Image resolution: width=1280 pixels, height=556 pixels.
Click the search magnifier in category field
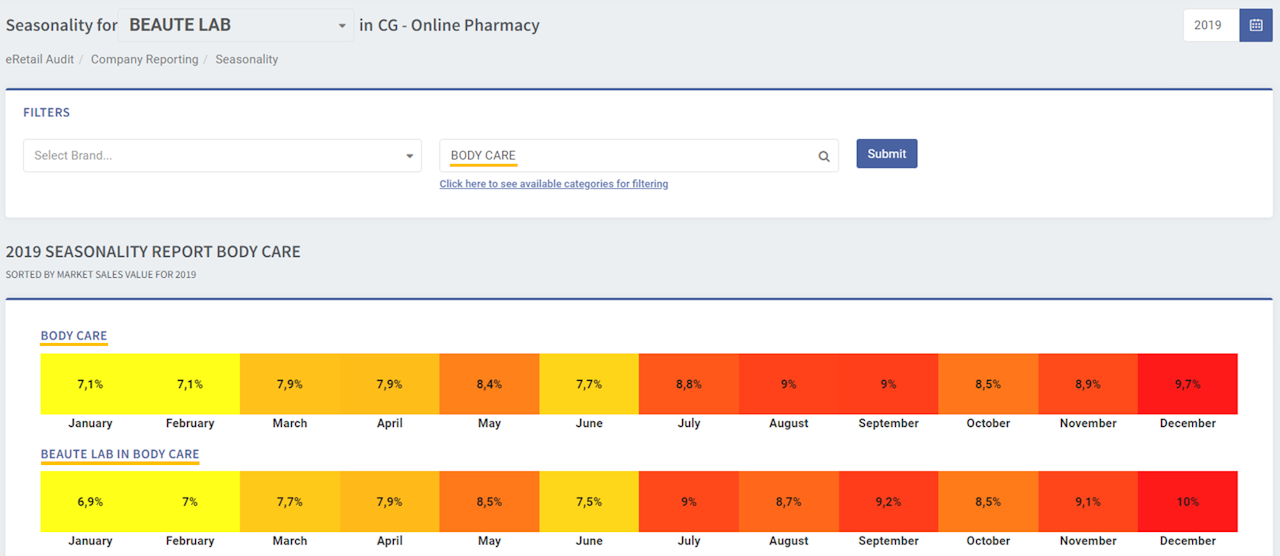[x=824, y=156]
